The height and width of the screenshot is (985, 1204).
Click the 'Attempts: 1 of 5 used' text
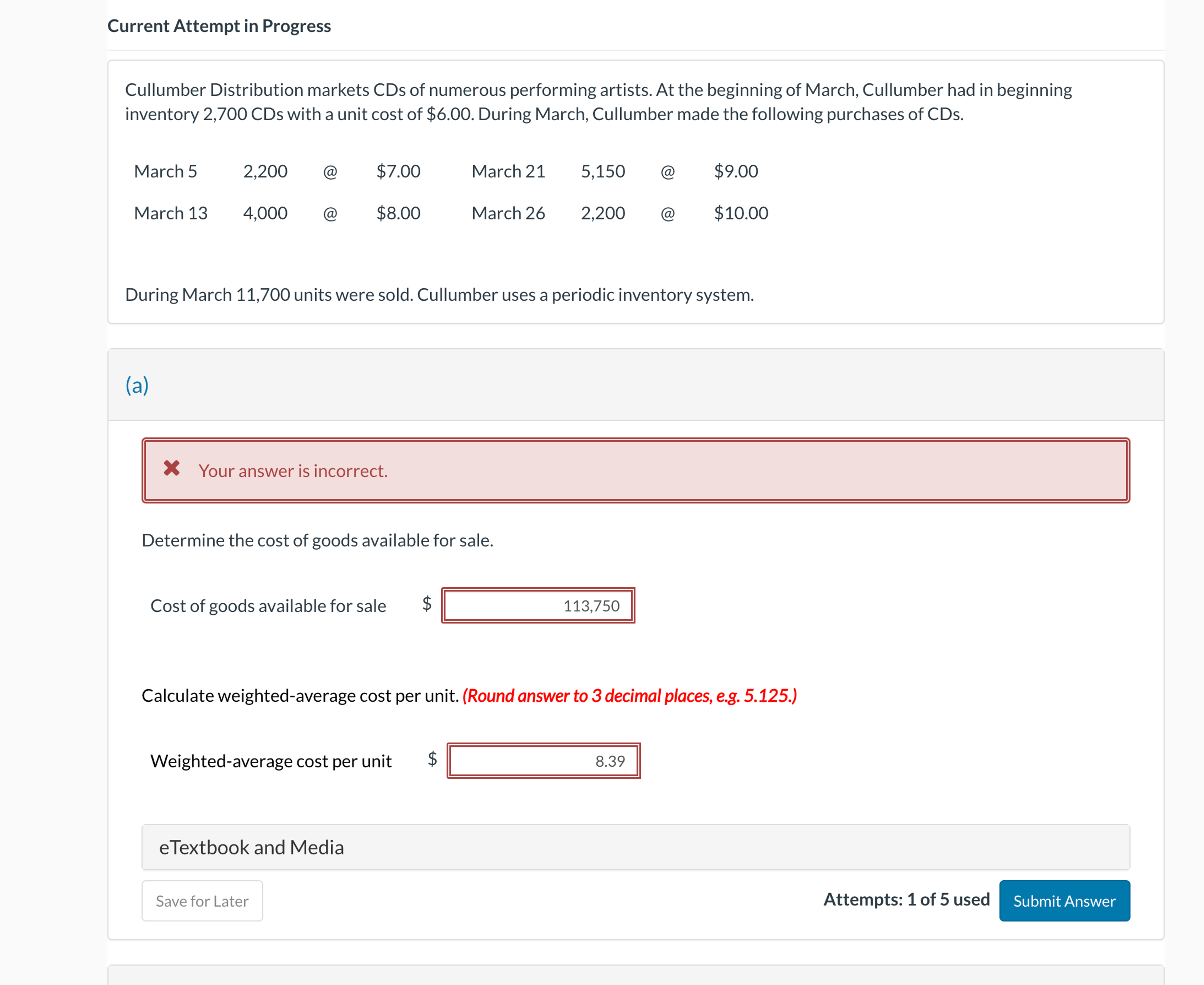[906, 899]
